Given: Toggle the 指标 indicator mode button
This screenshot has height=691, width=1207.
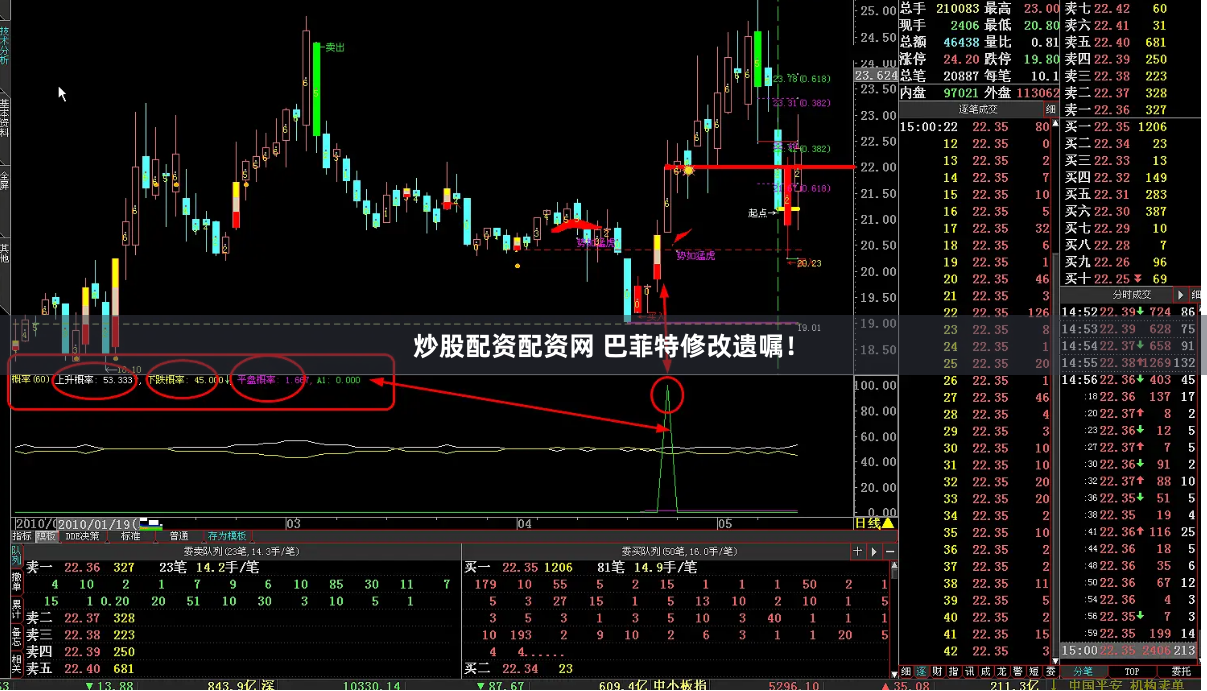Looking at the screenshot, I should pos(21,536).
